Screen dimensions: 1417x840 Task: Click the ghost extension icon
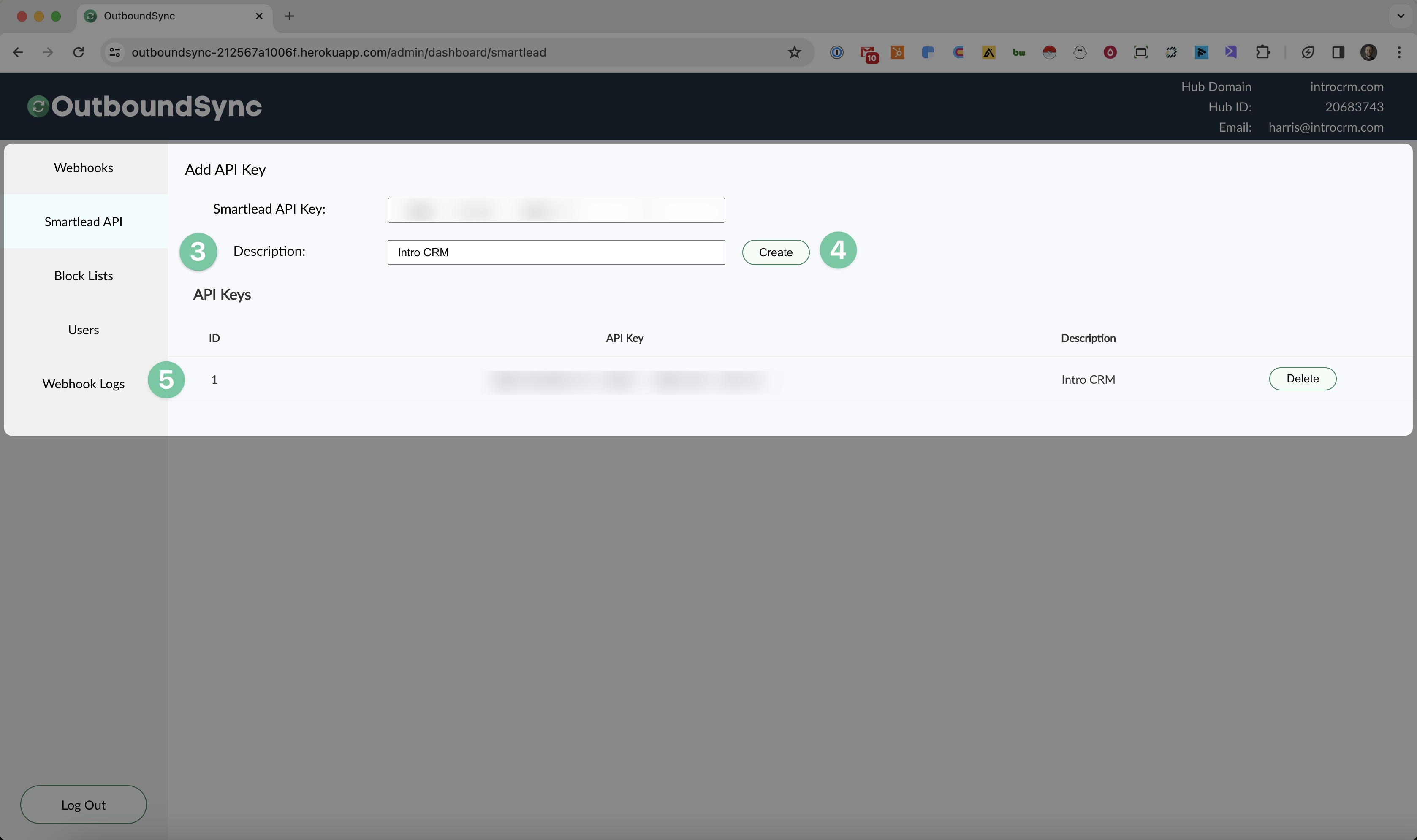(1080, 52)
